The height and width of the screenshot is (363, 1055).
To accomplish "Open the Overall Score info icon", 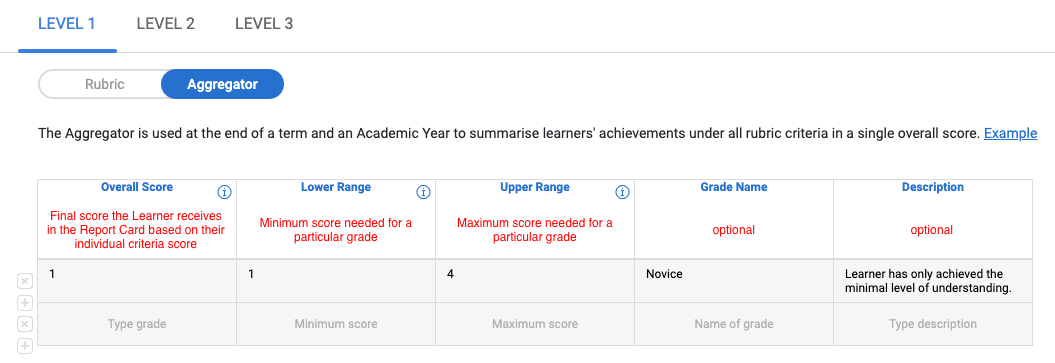I will [225, 192].
